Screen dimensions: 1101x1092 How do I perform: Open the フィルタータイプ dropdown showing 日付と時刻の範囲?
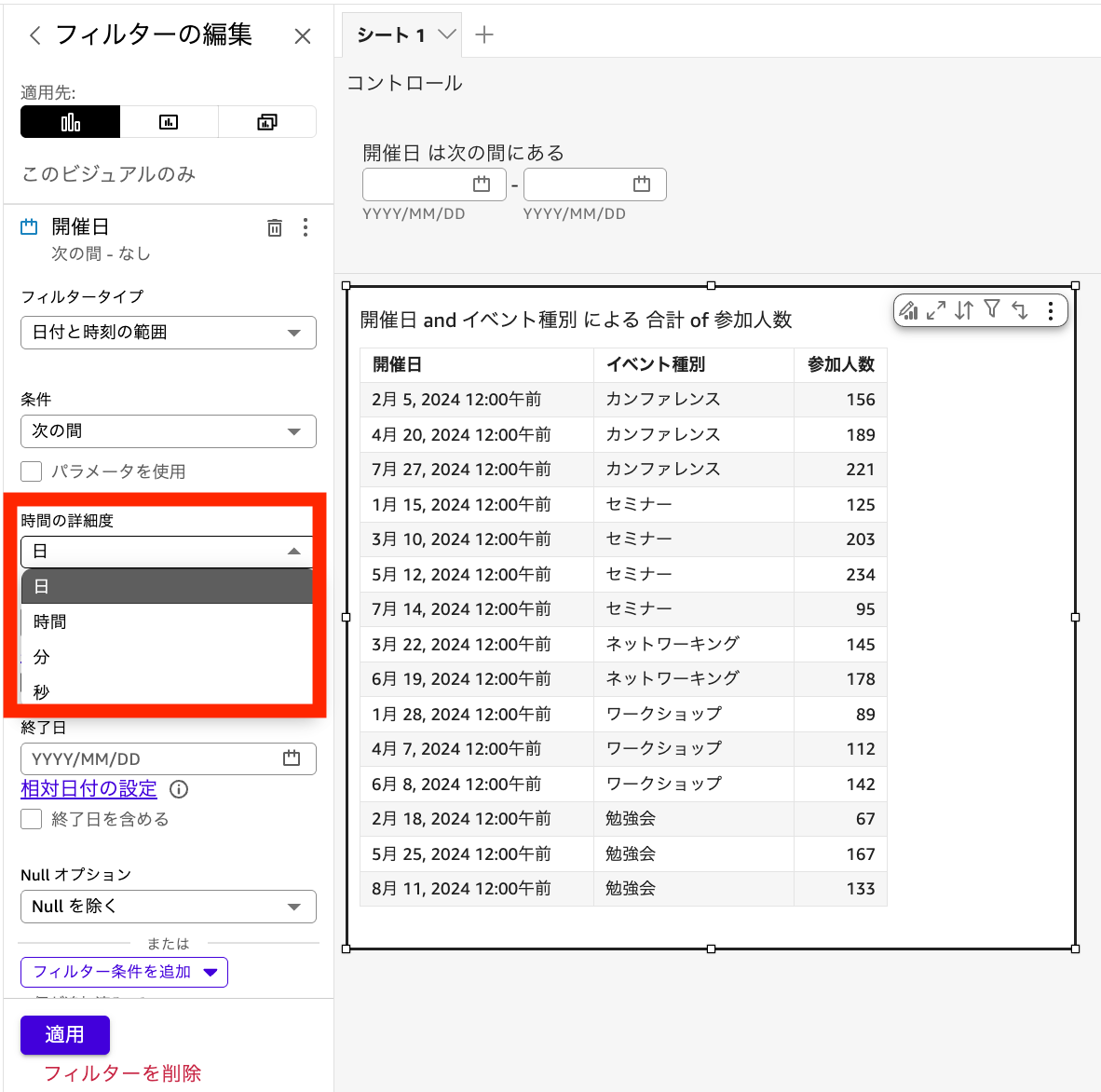(x=168, y=333)
